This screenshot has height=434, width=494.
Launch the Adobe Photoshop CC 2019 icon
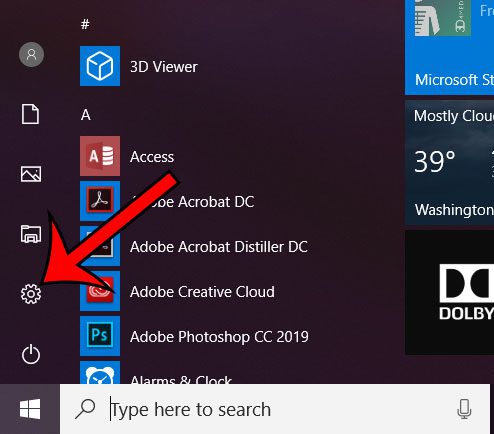pos(100,336)
